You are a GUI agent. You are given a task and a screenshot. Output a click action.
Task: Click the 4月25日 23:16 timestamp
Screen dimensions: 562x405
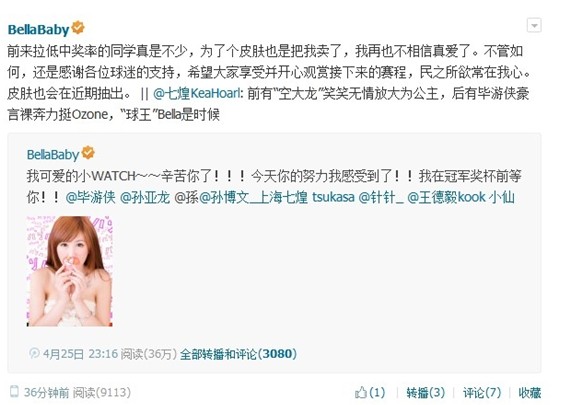[80, 354]
